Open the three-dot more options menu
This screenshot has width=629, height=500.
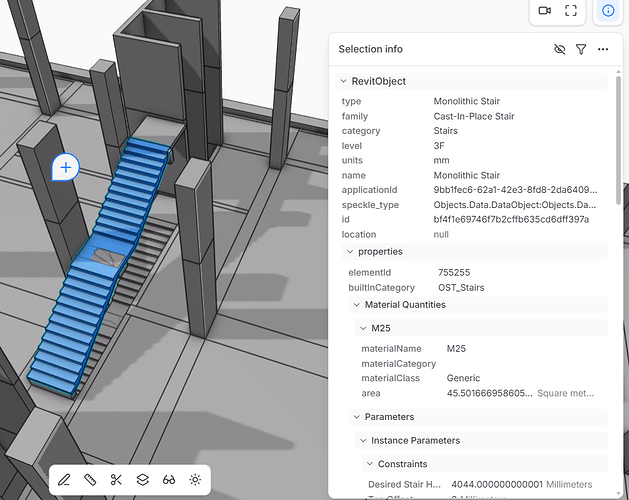603,49
